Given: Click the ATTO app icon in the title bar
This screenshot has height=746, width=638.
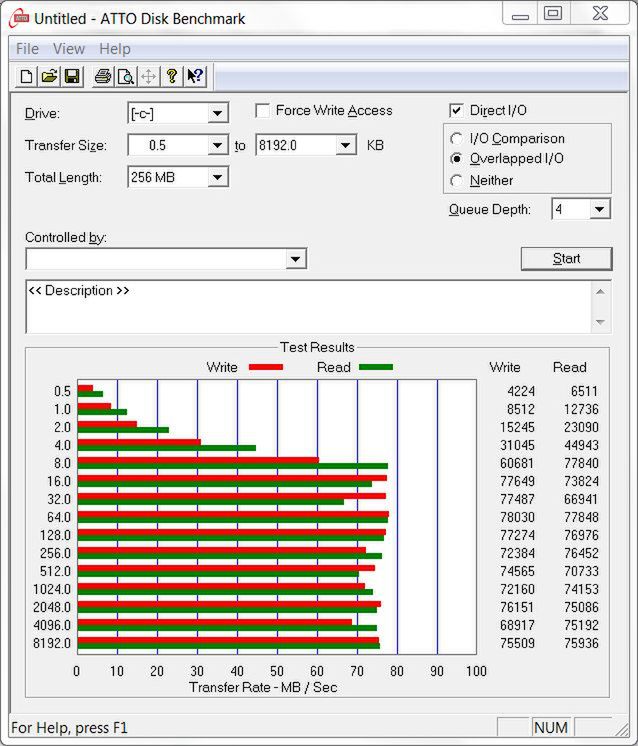Looking at the screenshot, I should tap(19, 19).
